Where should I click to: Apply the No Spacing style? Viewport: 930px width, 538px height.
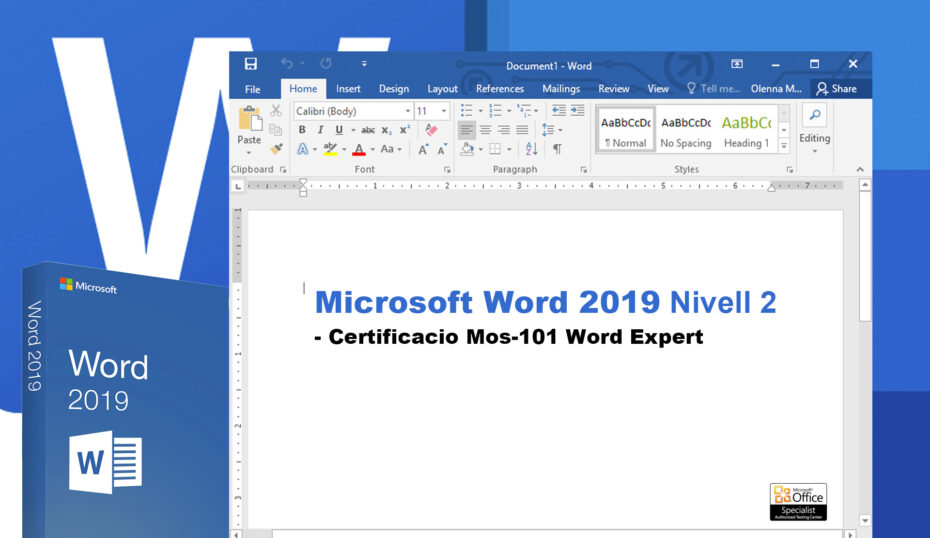(686, 130)
